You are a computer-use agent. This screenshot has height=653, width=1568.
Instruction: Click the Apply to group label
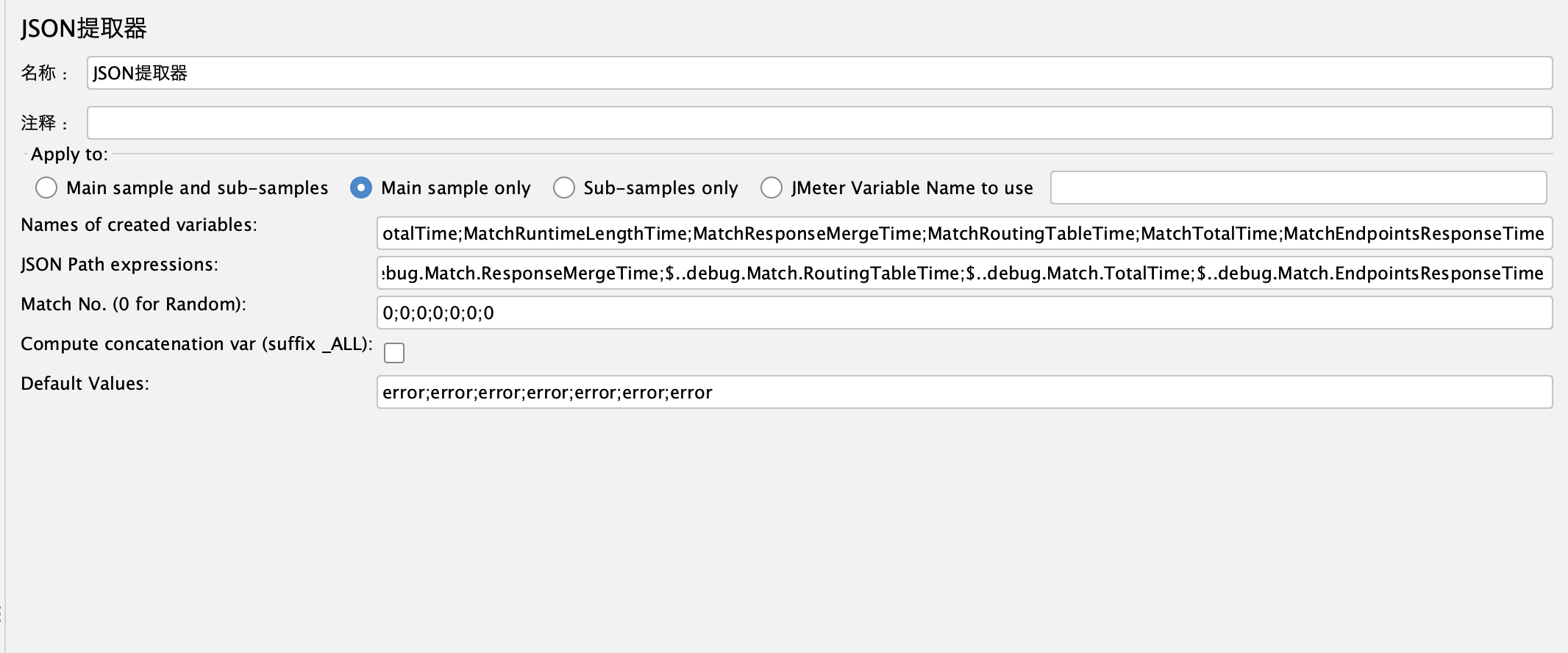[x=69, y=154]
